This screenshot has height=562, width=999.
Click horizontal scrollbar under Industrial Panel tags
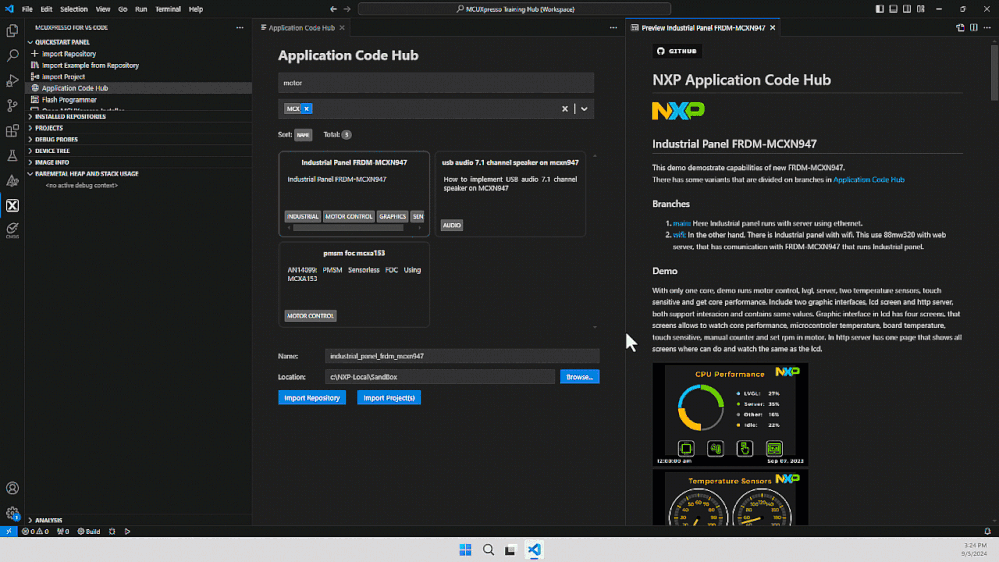(348, 227)
